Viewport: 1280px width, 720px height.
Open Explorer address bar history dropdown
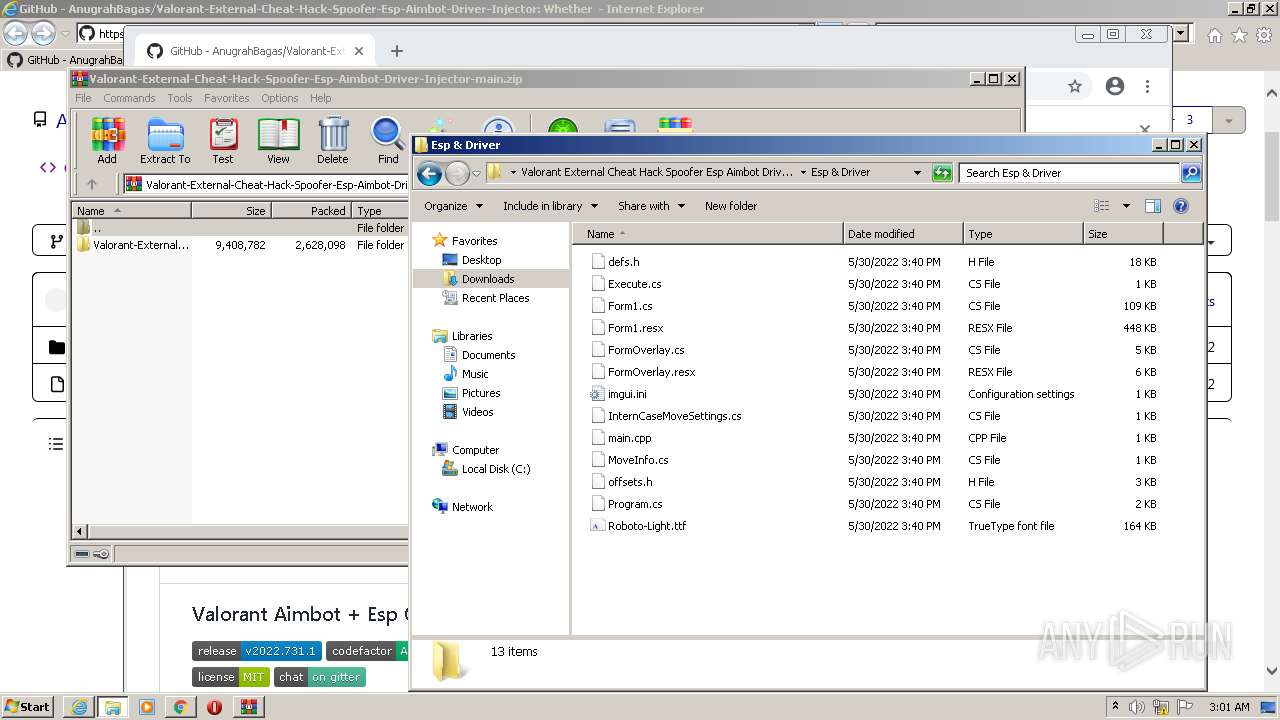click(x=917, y=173)
